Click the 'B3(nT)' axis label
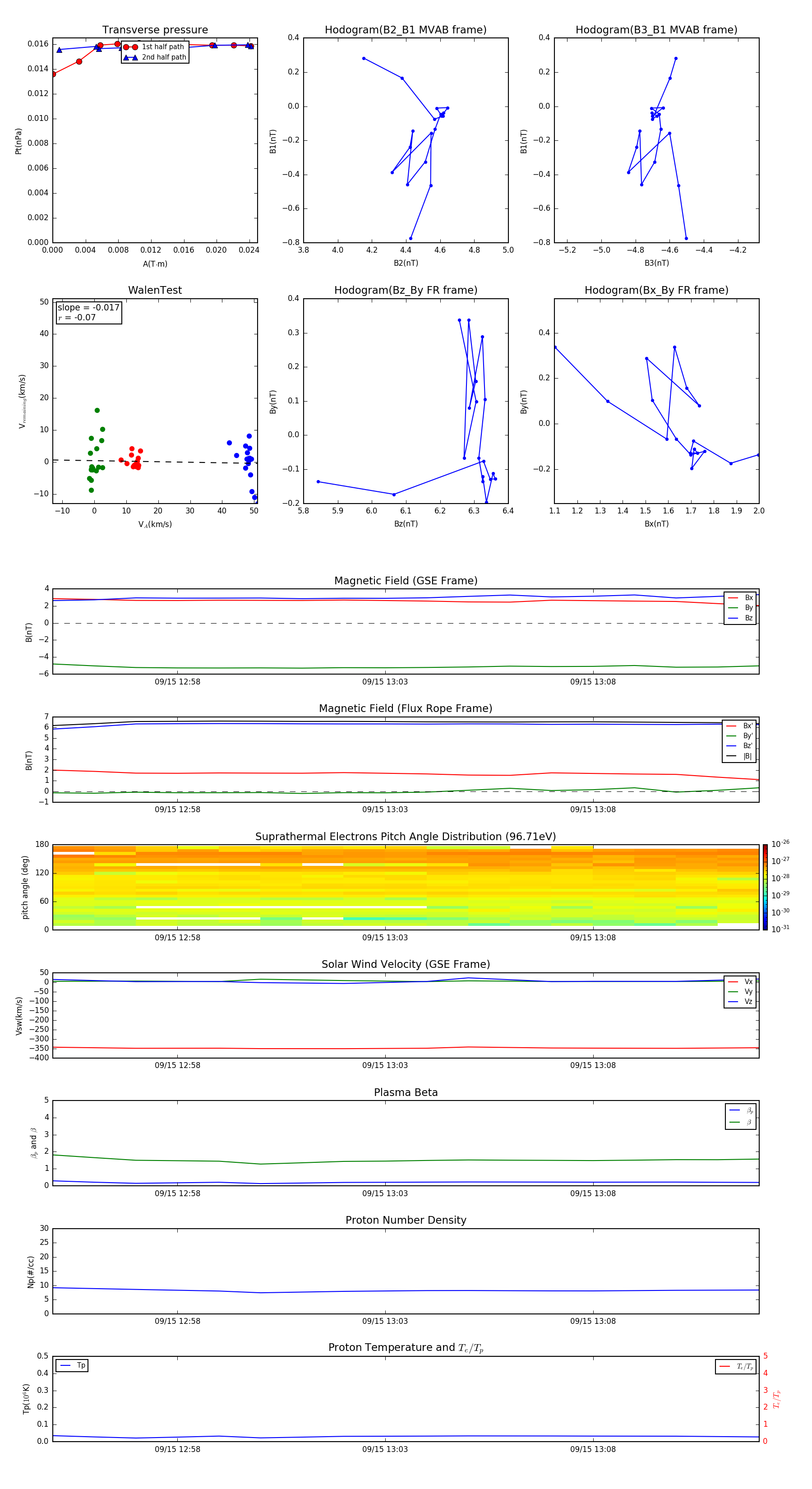Image resolution: width=812 pixels, height=1489 pixels. pos(656,263)
